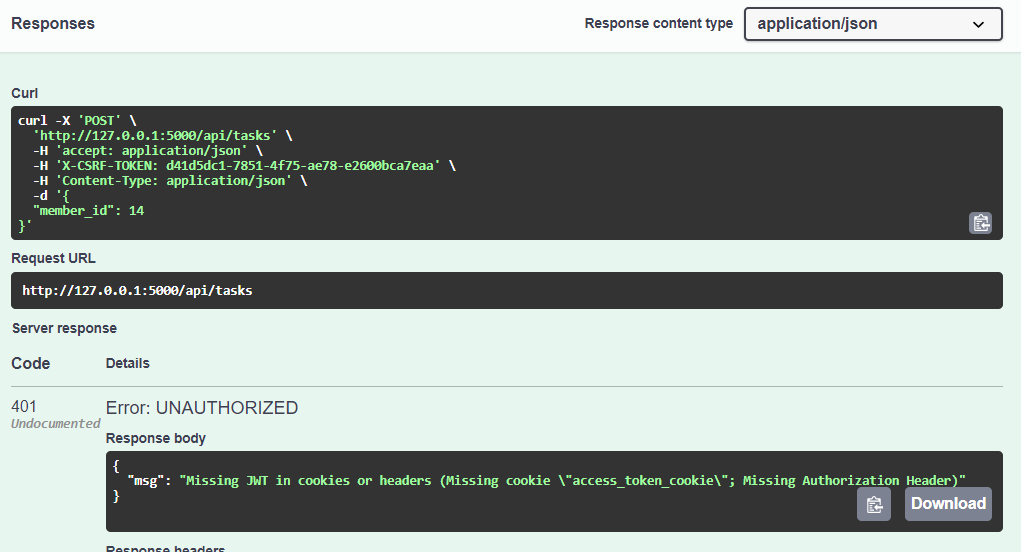Click the Details column header
This screenshot has width=1021, height=552.
pos(127,363)
